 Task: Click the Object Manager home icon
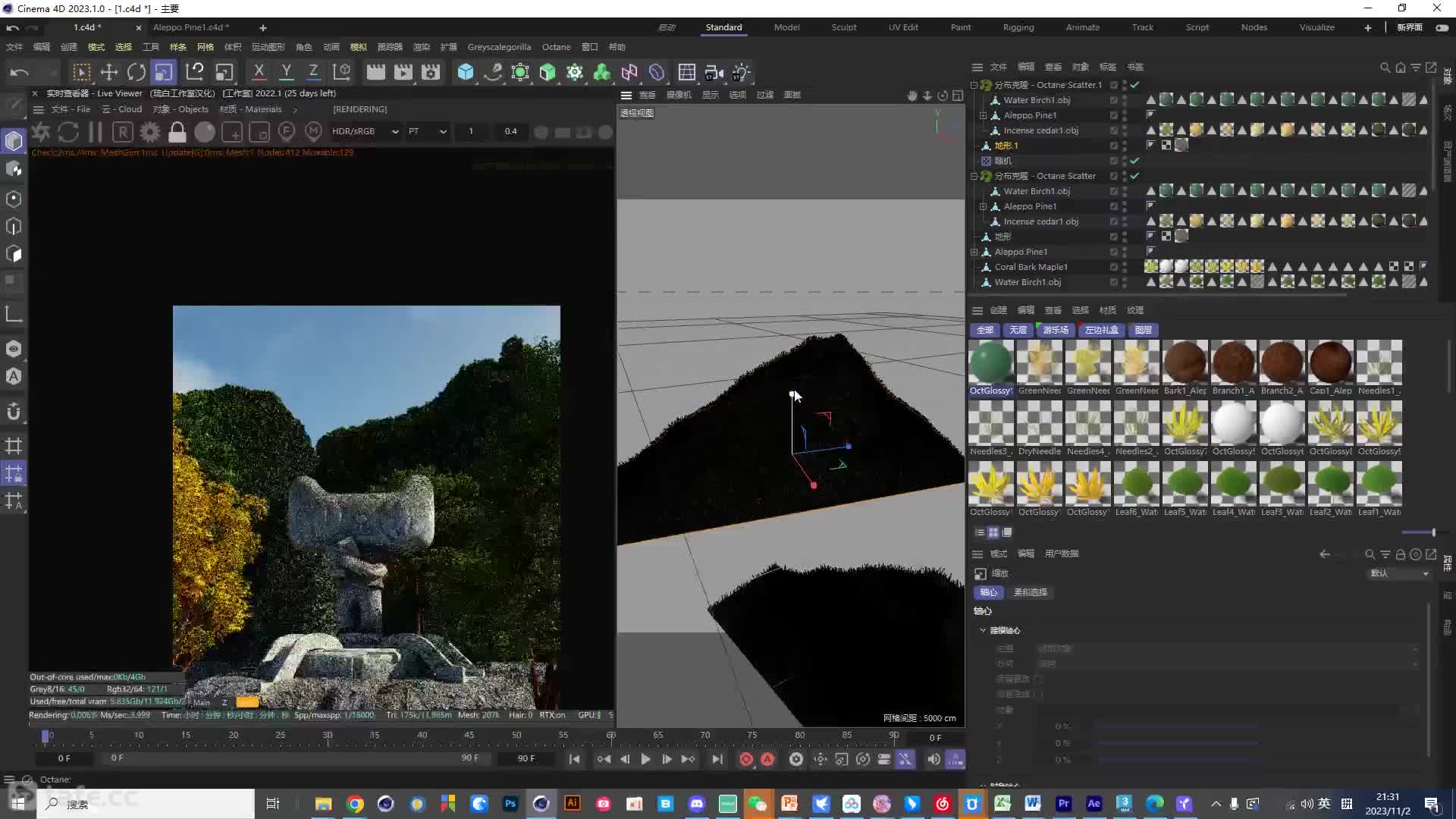pos(1401,67)
